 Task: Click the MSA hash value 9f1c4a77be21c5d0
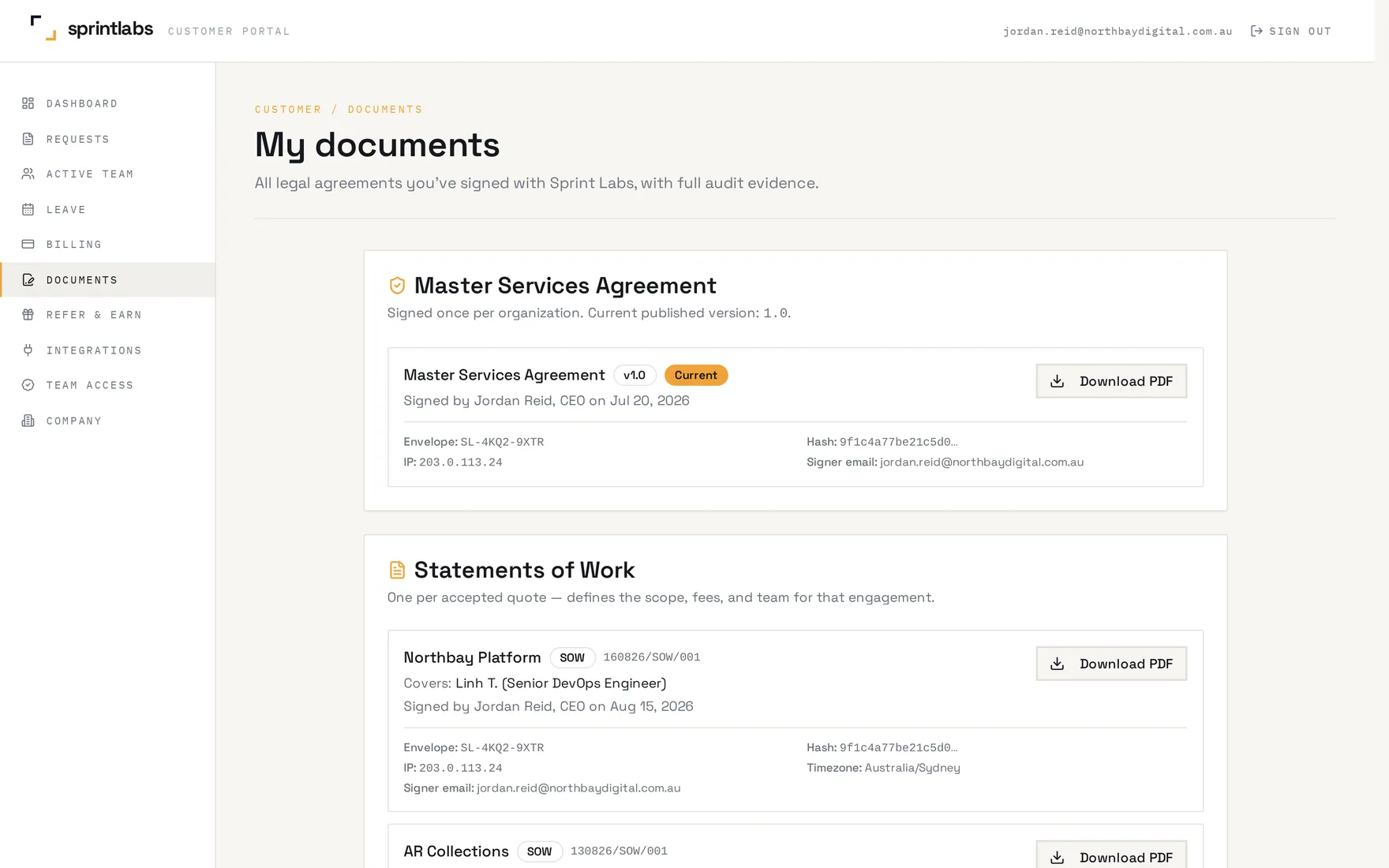[898, 441]
